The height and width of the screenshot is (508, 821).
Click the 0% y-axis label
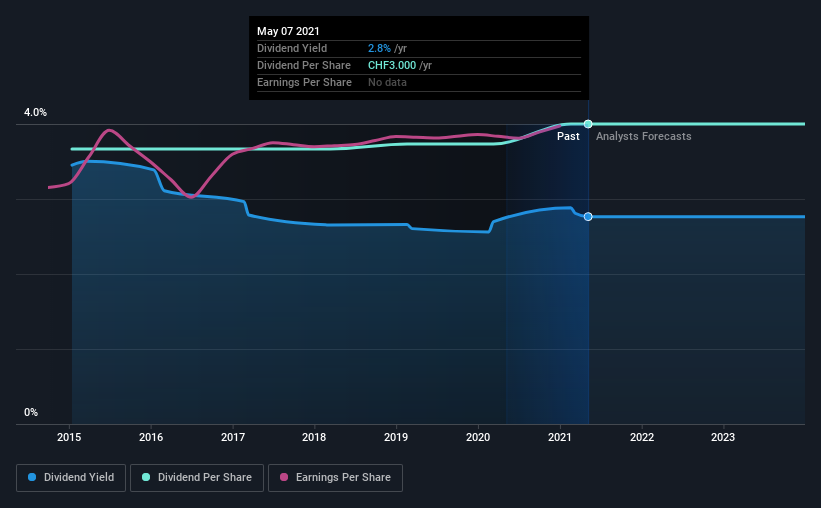(31, 413)
